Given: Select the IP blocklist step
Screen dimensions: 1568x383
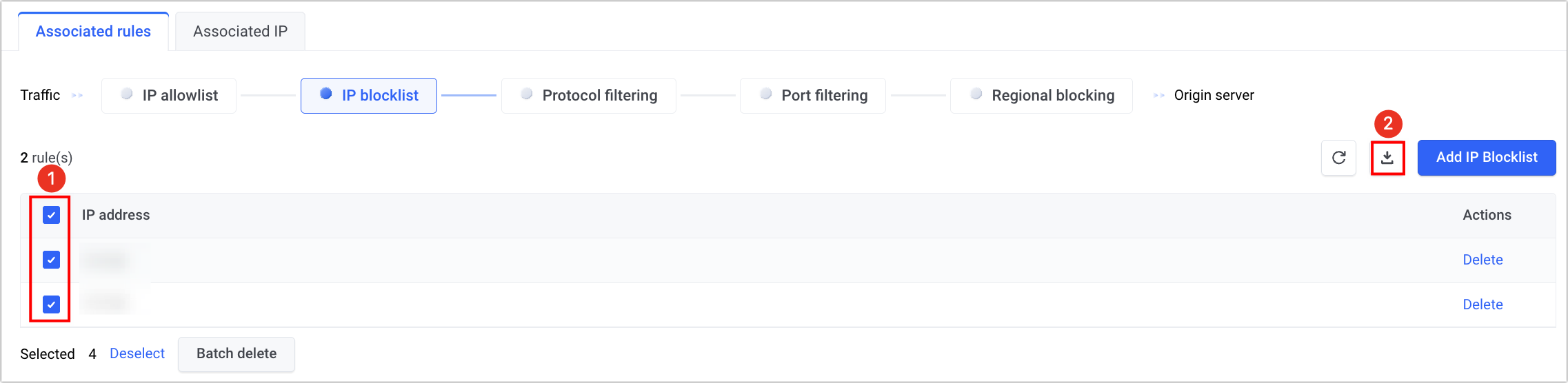Looking at the screenshot, I should point(369,96).
